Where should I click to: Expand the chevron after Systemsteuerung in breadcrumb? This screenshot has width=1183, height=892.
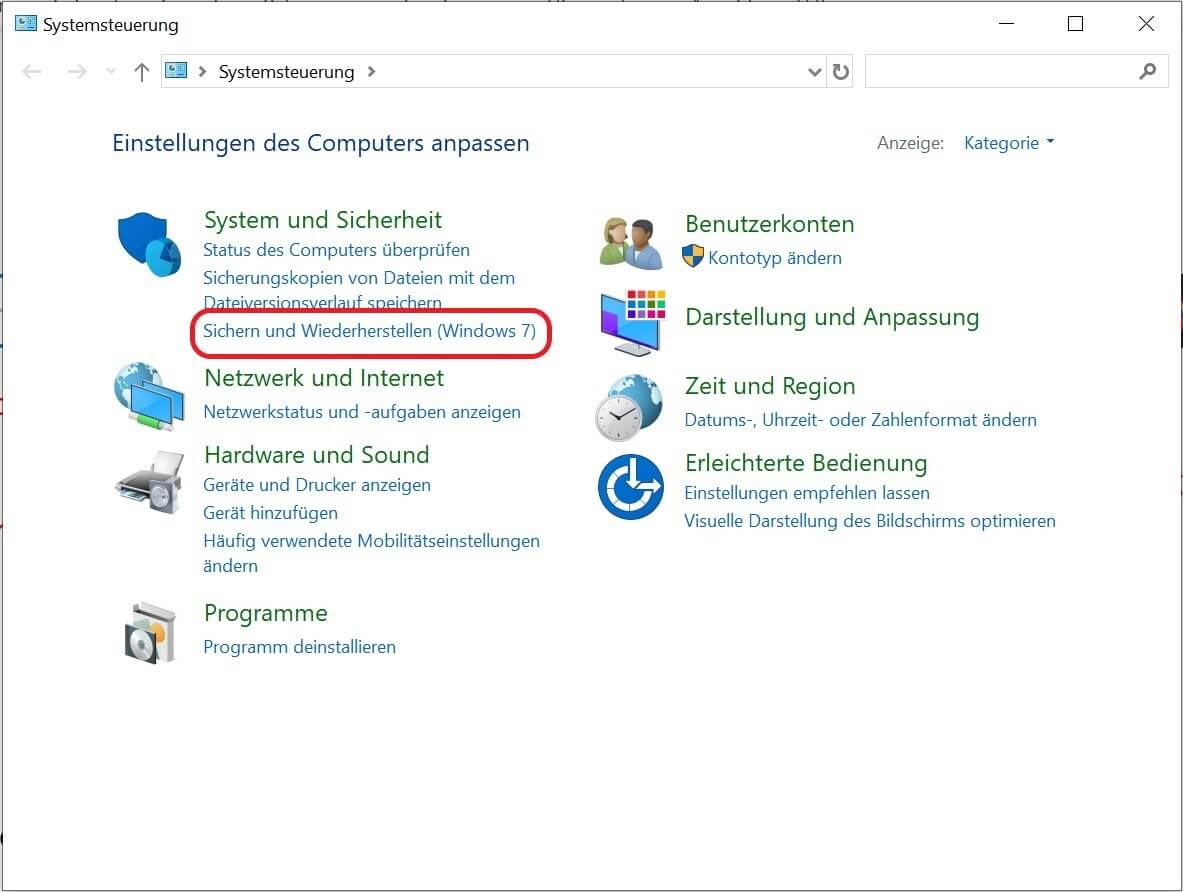tap(372, 72)
